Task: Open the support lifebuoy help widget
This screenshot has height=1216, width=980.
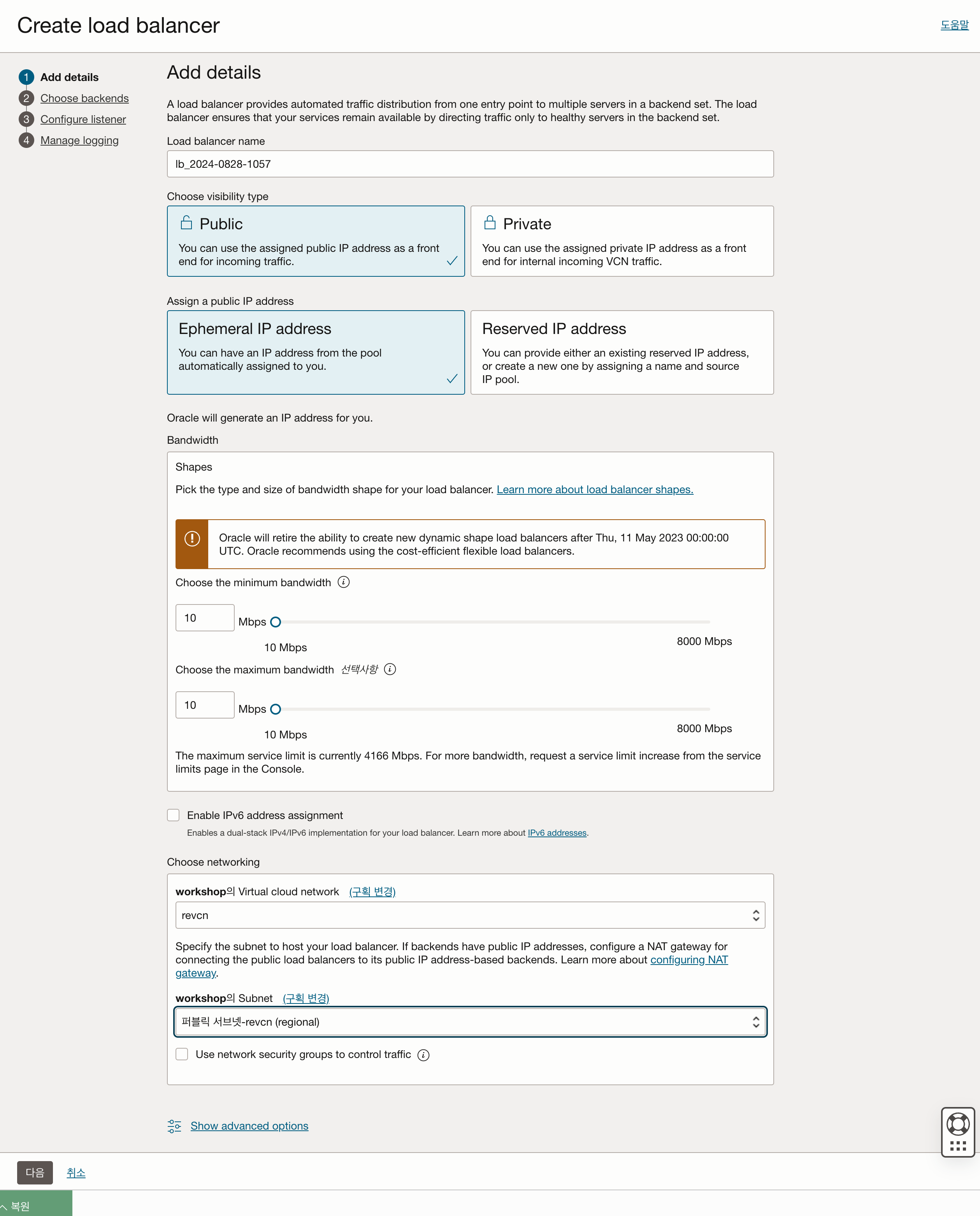Action: pos(957,1124)
